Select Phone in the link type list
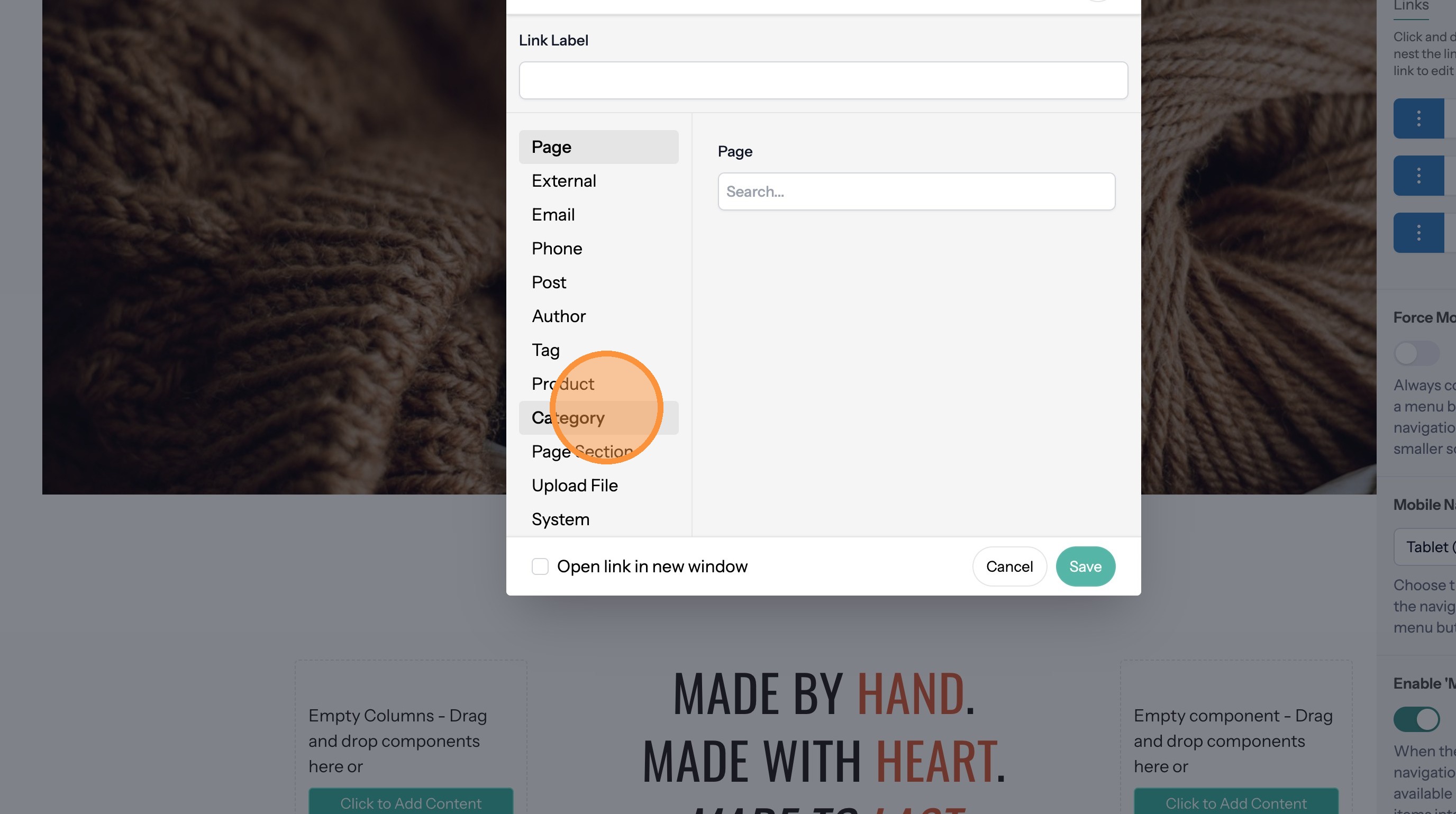 556,249
